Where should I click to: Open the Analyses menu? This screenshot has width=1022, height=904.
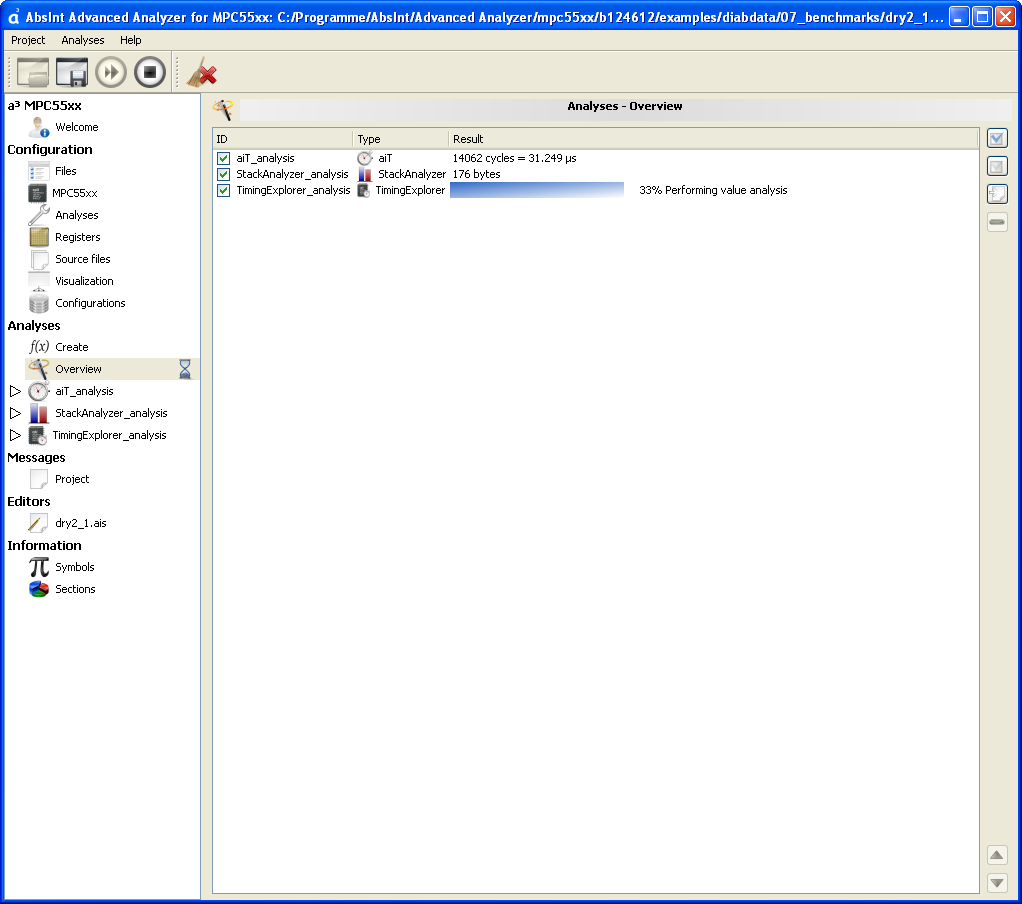click(83, 40)
